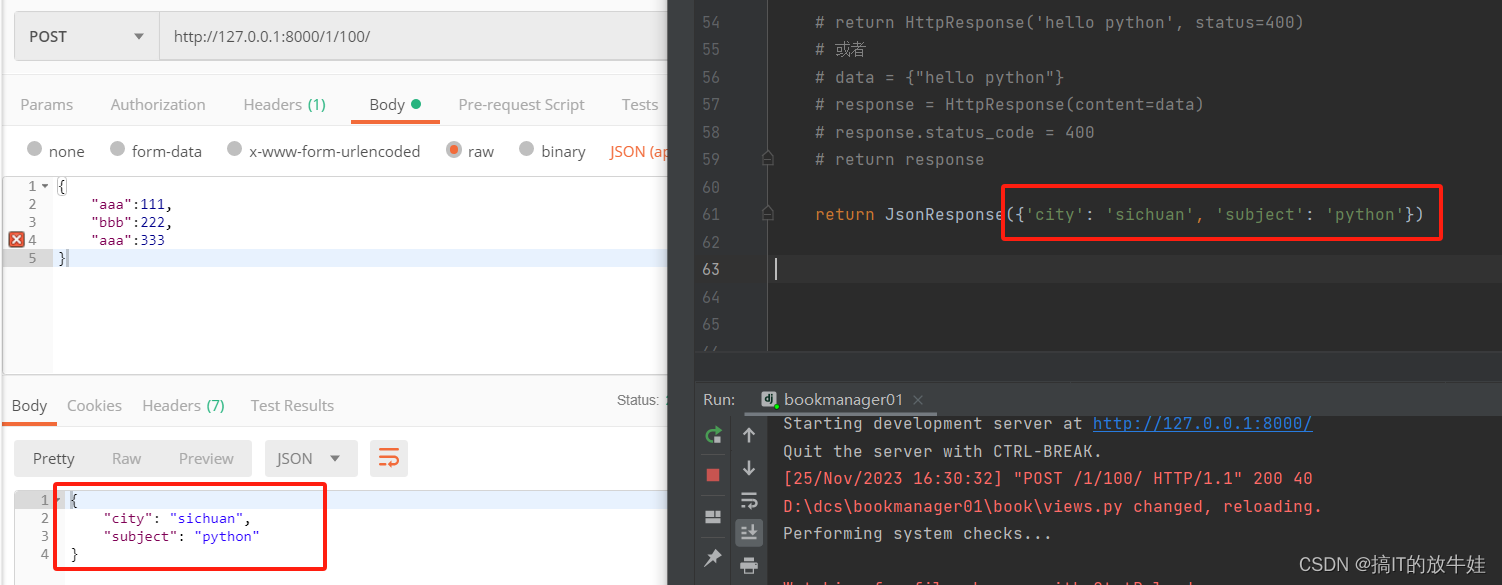Click the down arrow in Run console
Image resolution: width=1502 pixels, height=585 pixels.
tap(749, 468)
